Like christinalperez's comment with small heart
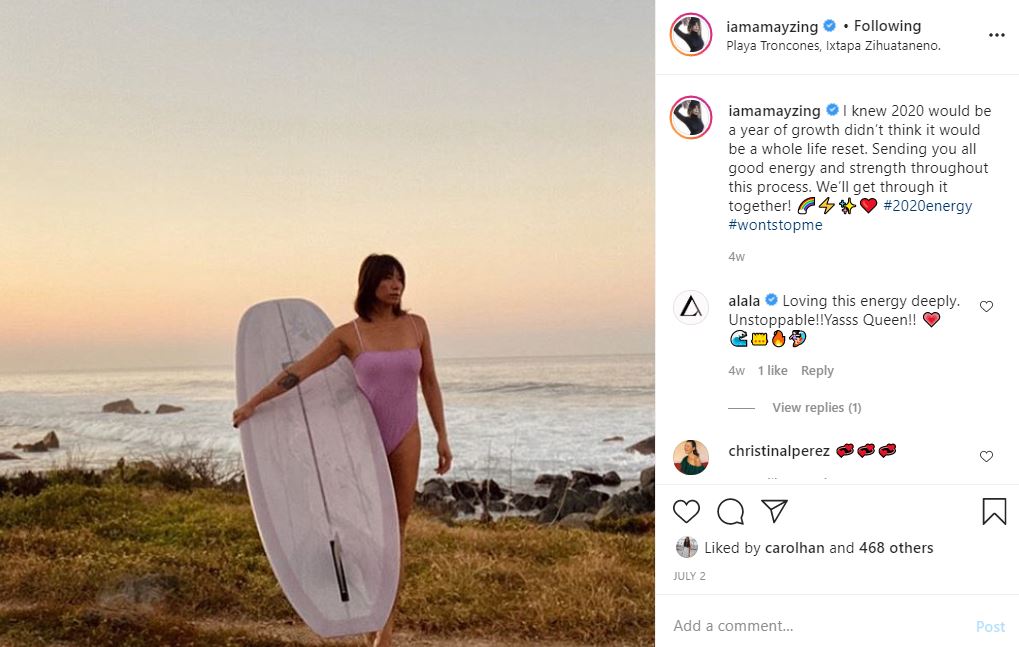This screenshot has width=1019, height=647. coord(986,457)
